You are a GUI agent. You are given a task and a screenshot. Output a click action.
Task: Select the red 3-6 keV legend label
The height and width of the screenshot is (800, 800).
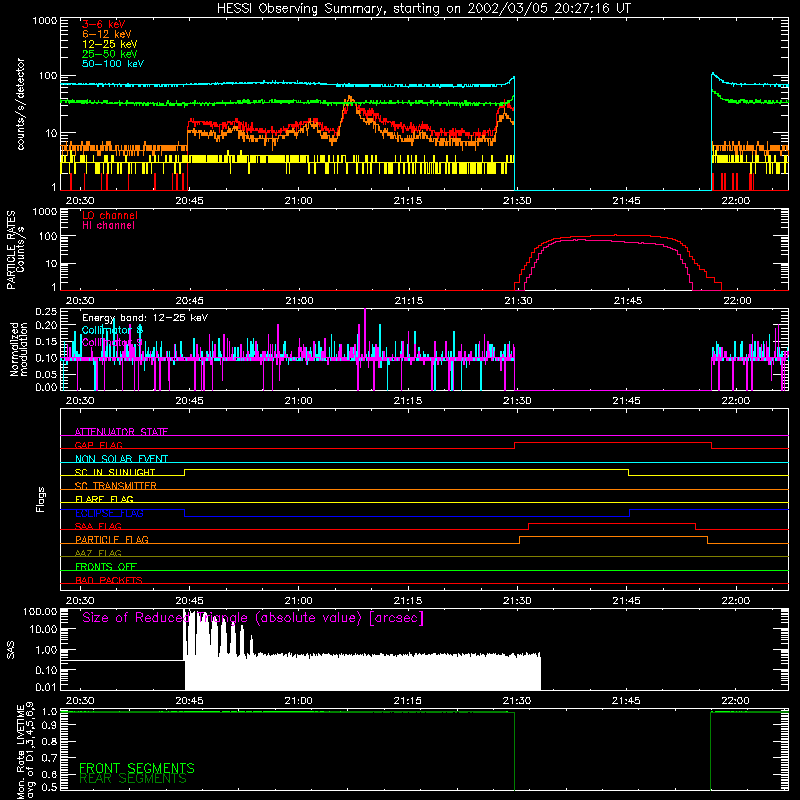click(104, 24)
